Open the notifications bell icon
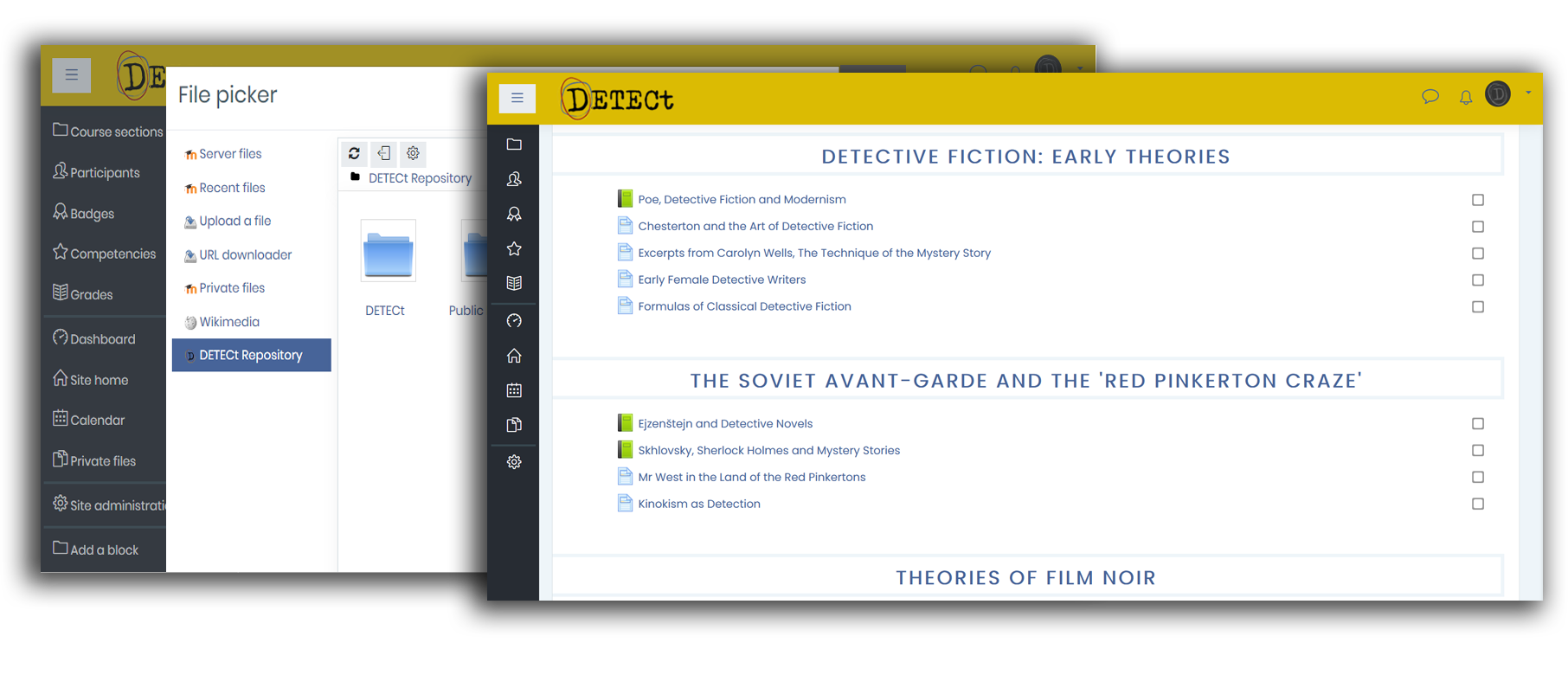Viewport: 1568px width, 675px height. (x=1465, y=97)
